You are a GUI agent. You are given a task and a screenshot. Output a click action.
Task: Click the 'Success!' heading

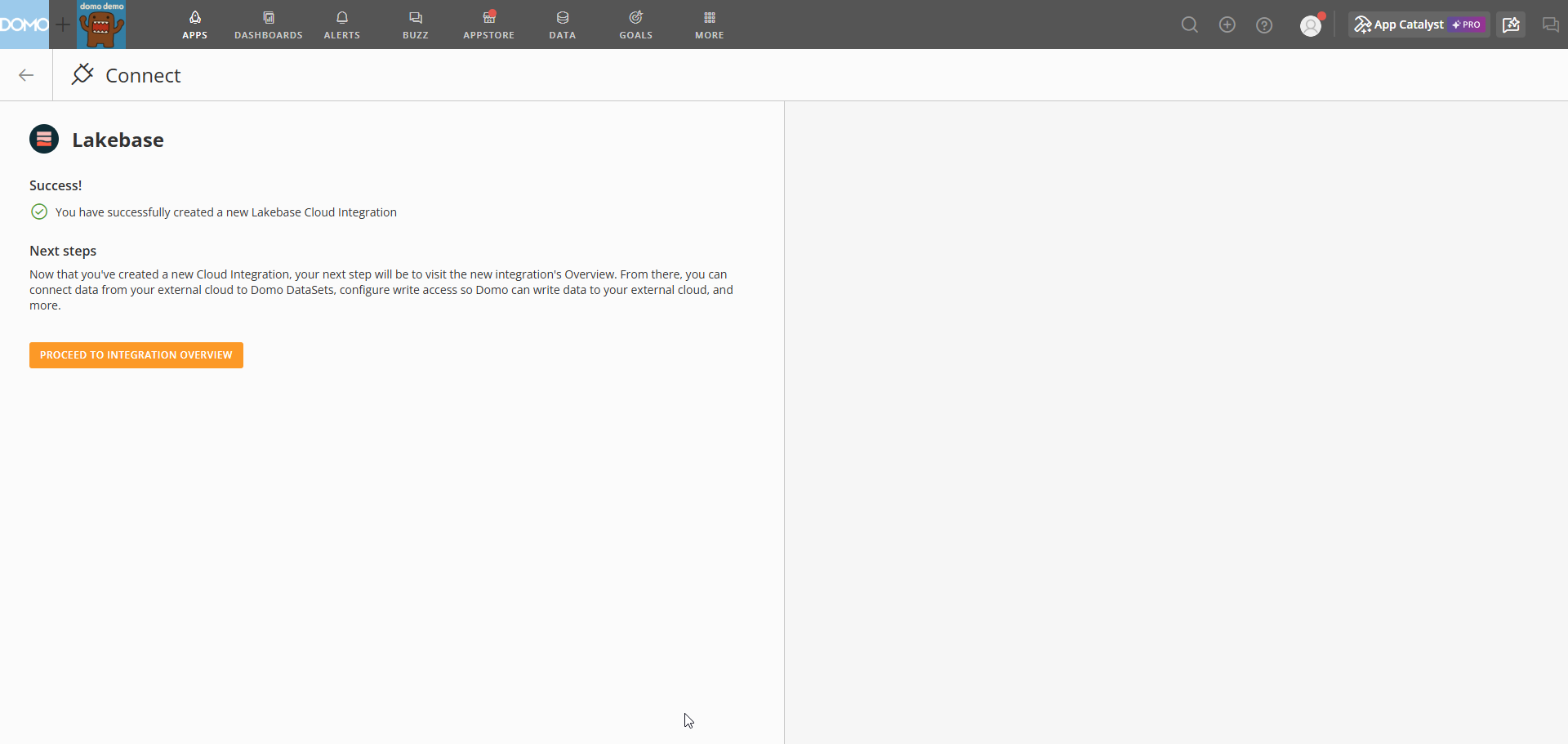[x=56, y=185]
